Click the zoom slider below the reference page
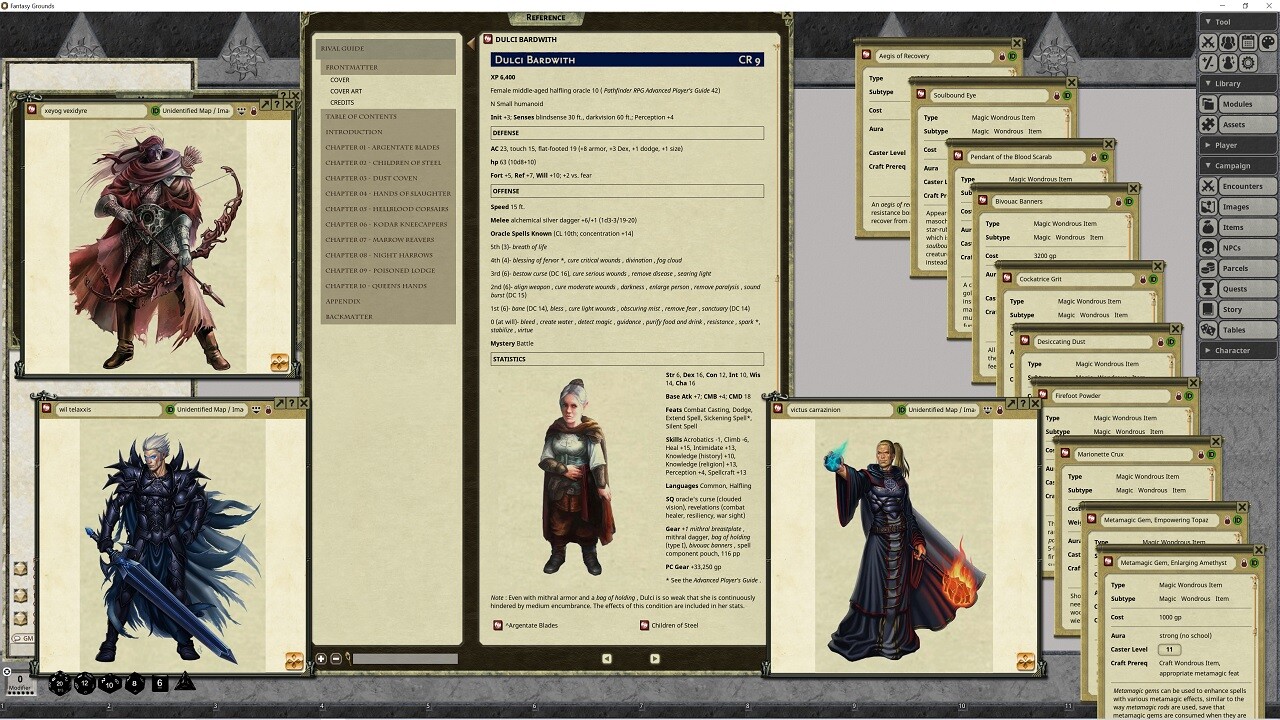This screenshot has height=720, width=1280. coord(404,658)
